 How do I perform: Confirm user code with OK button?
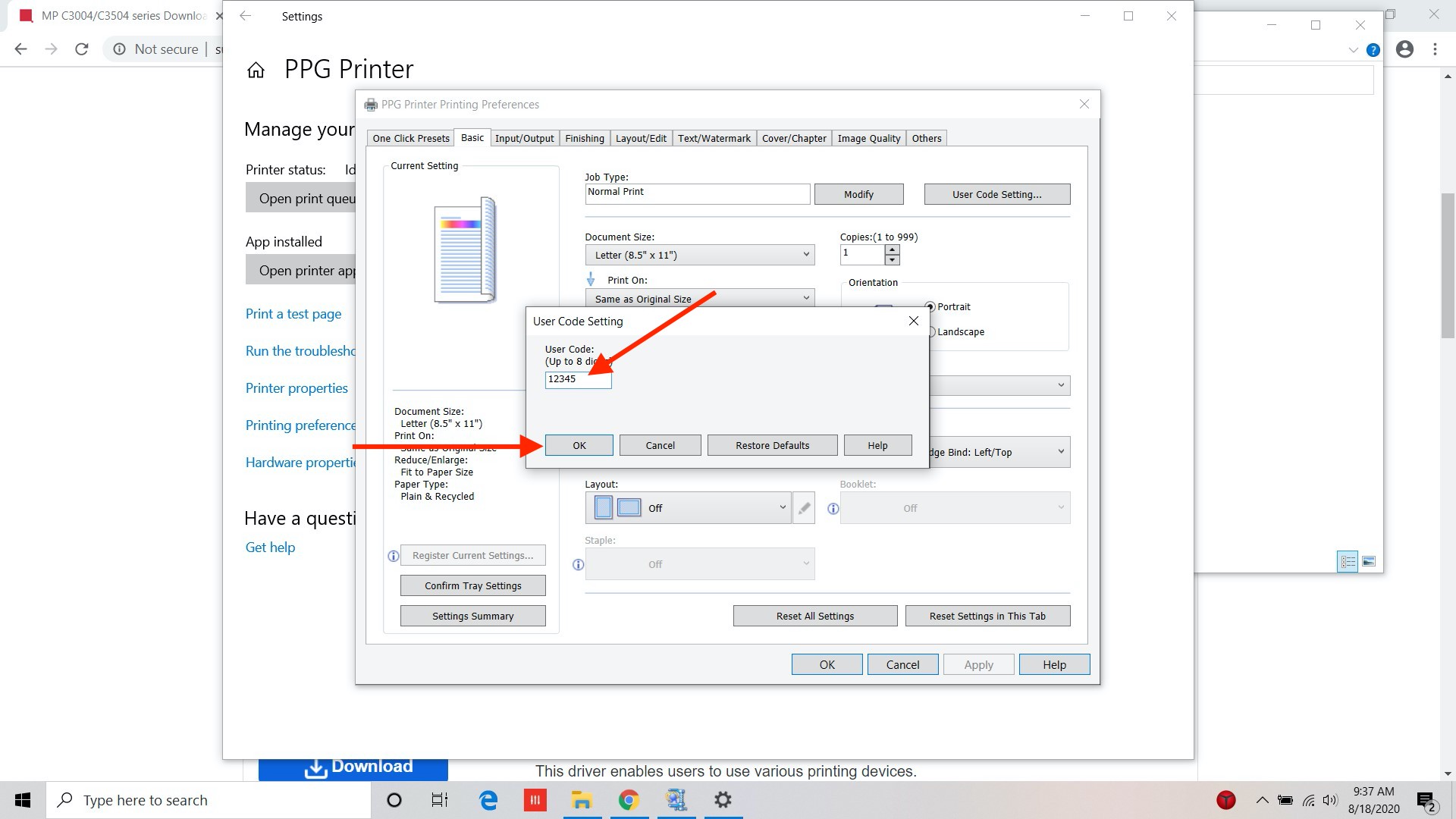(579, 445)
